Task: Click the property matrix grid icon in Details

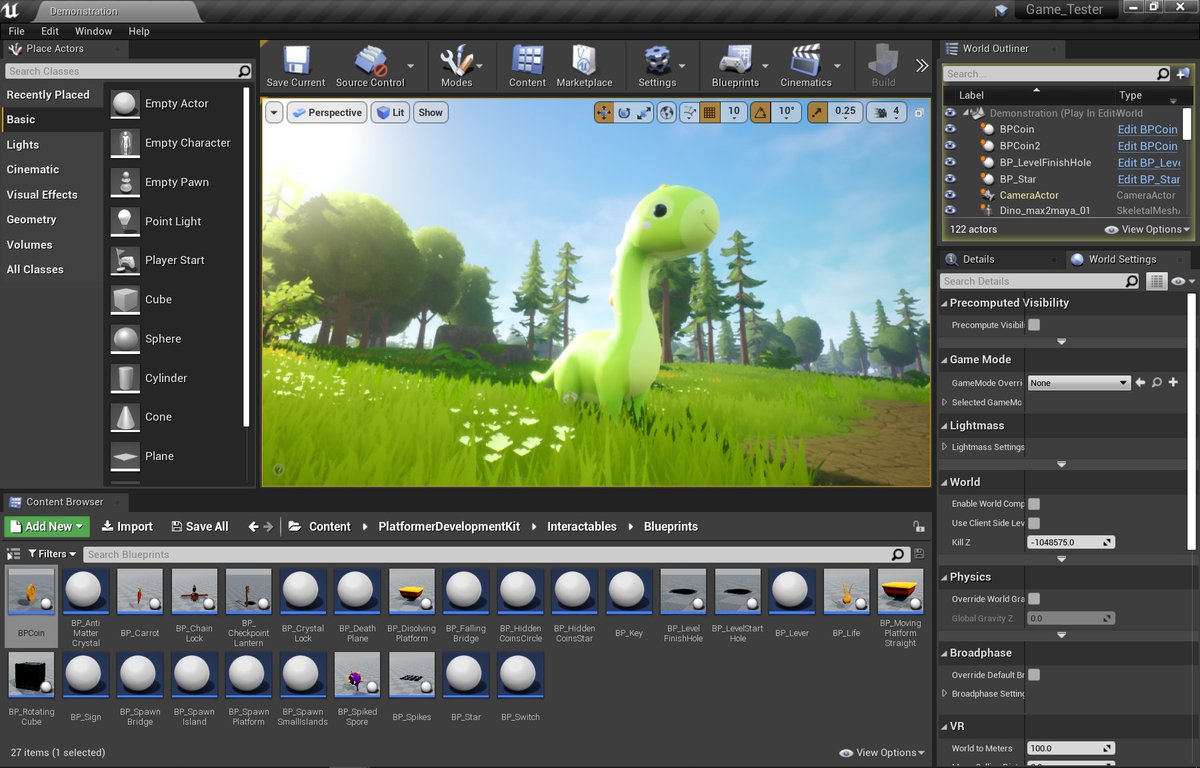Action: [x=1156, y=282]
